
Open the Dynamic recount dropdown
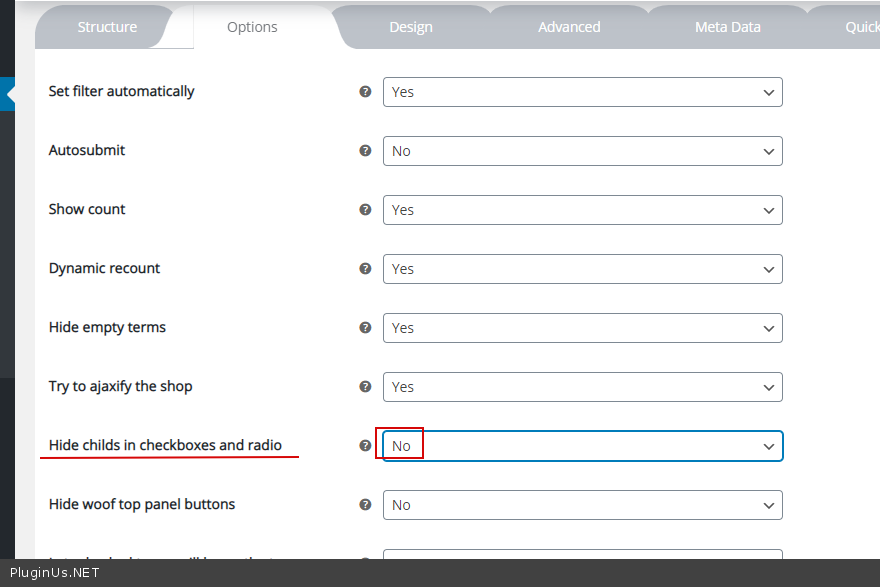(582, 269)
